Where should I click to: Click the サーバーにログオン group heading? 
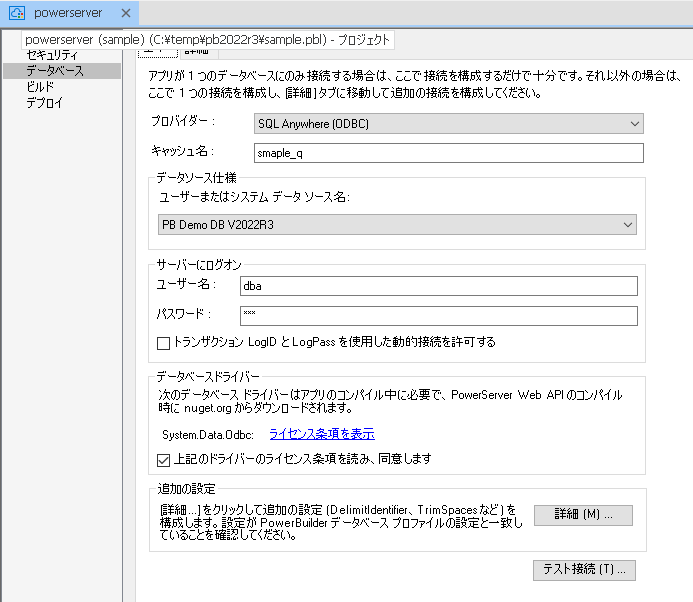click(199, 265)
